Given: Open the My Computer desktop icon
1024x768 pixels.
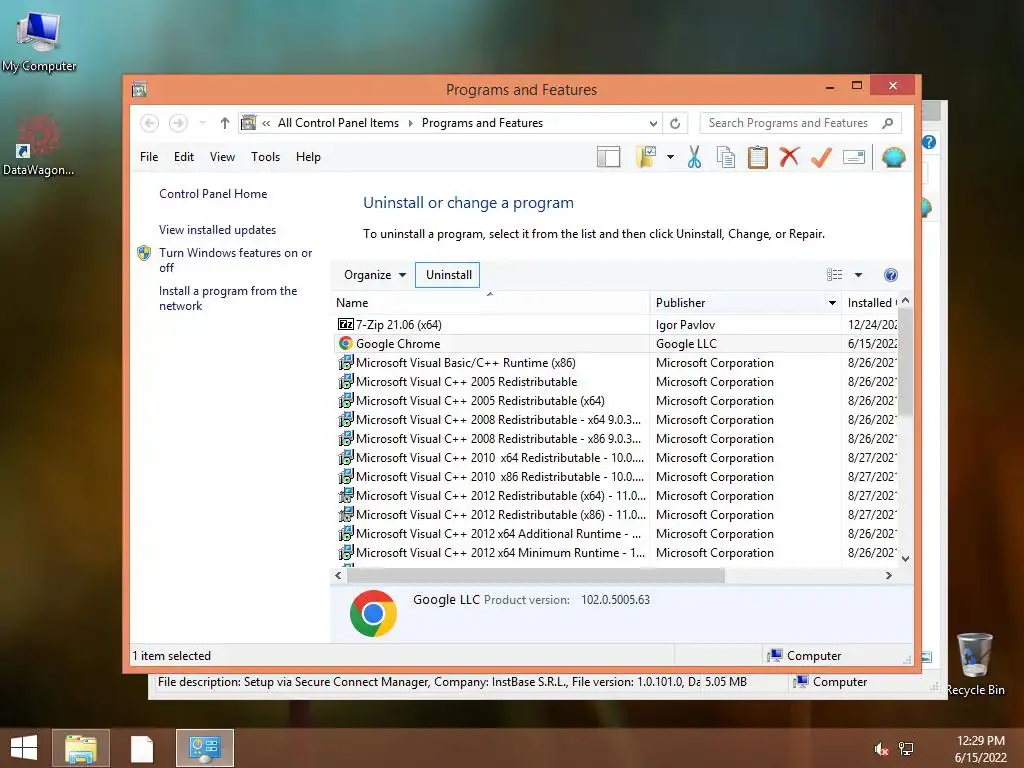Looking at the screenshot, I should coord(39,40).
